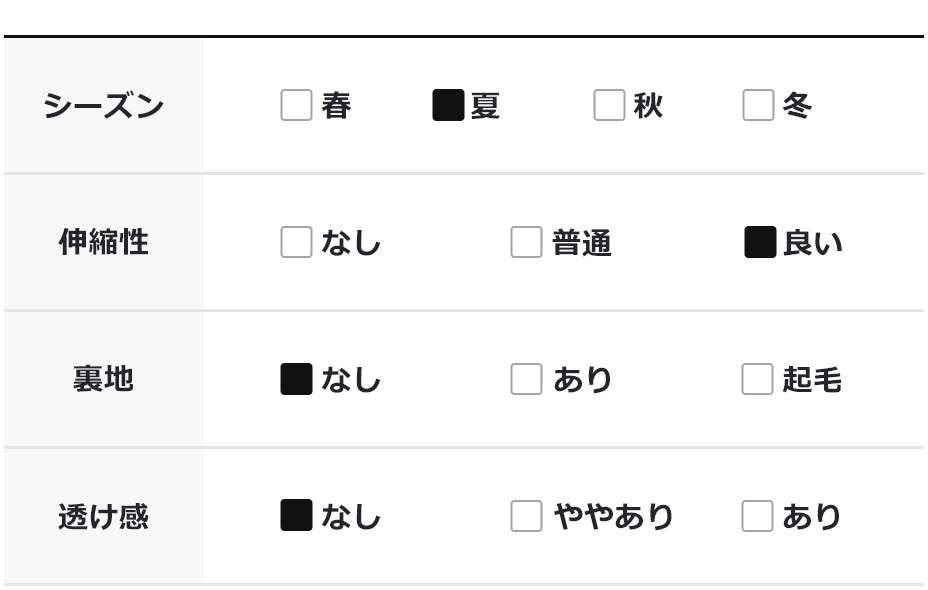Click the 伸縮性 row header

coord(103,242)
